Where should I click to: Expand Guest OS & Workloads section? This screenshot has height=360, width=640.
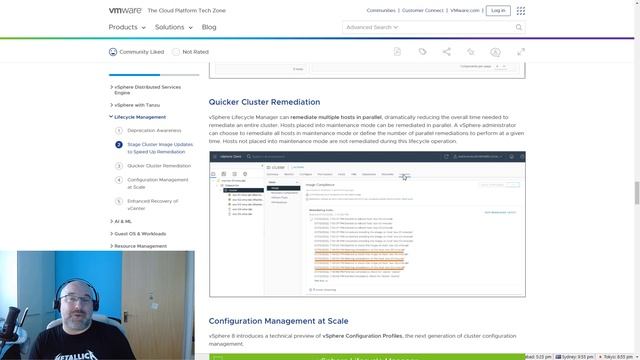click(x=138, y=234)
